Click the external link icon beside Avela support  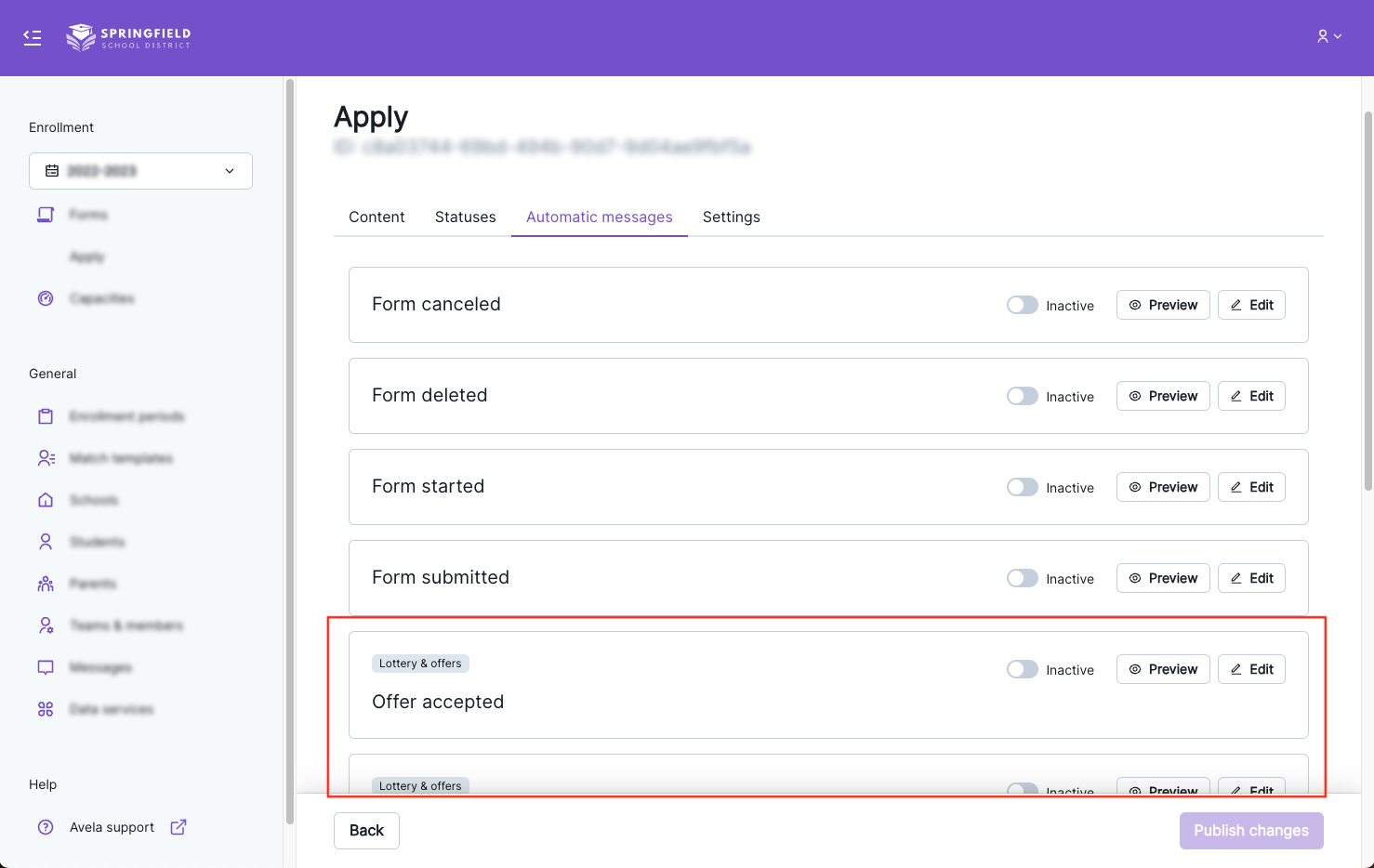tap(178, 827)
